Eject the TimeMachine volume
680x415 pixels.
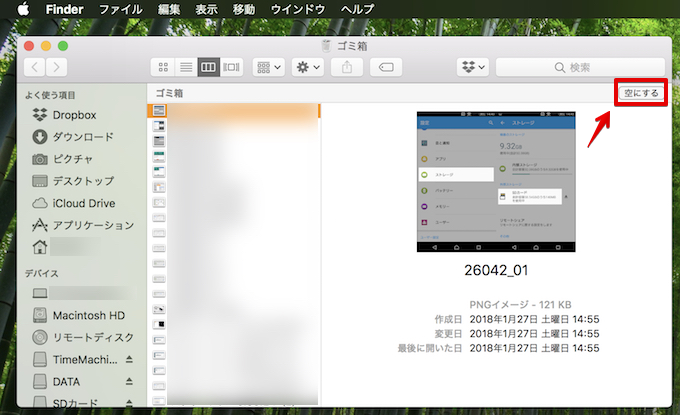130,359
